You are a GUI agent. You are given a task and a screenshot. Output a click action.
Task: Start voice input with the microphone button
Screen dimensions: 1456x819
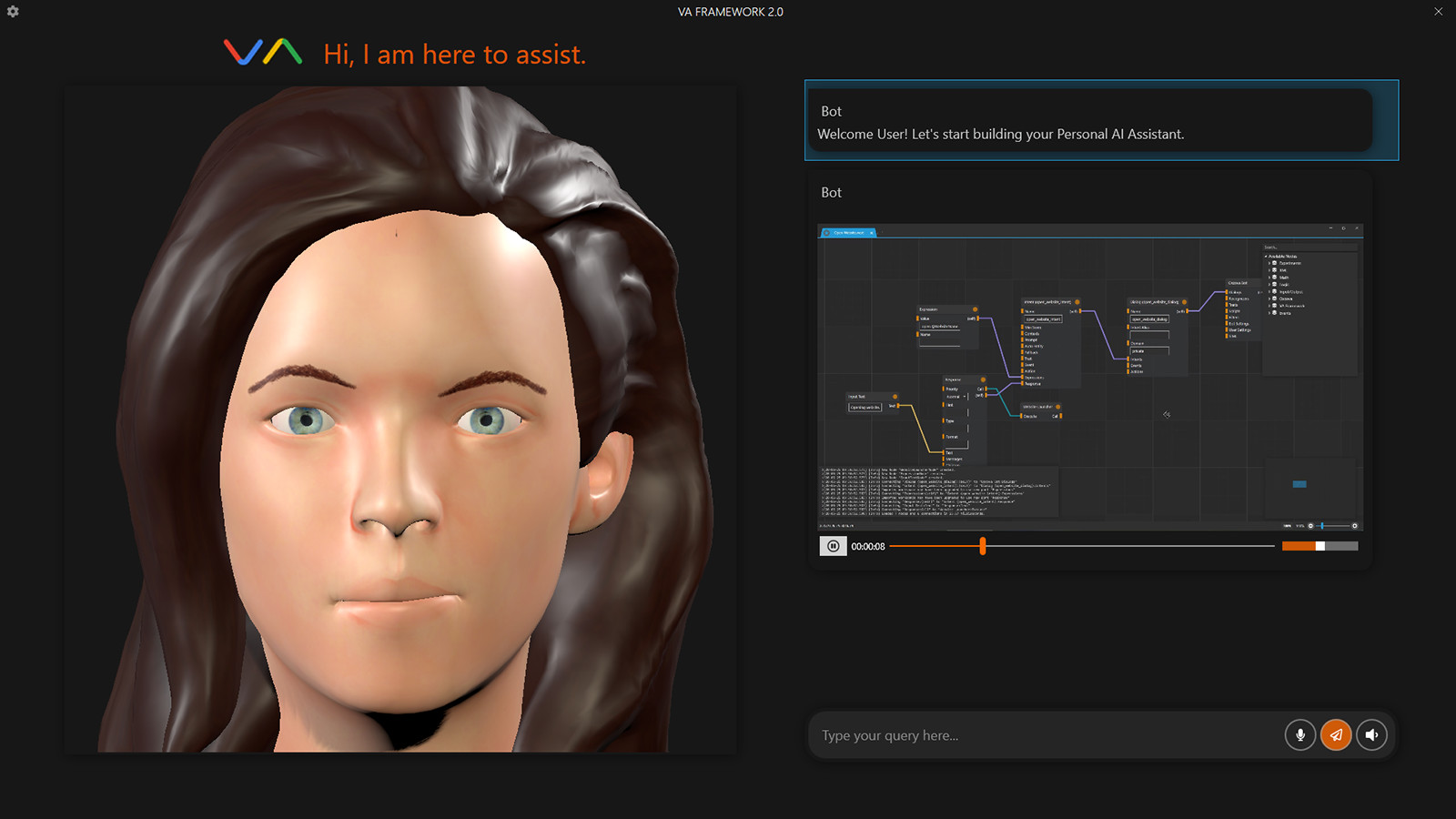(x=1299, y=734)
